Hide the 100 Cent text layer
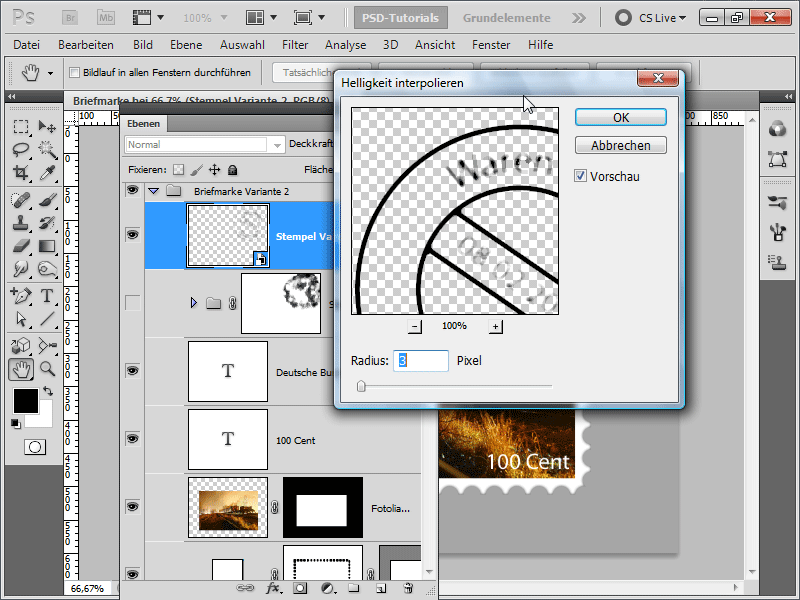800x600 pixels. (133, 438)
